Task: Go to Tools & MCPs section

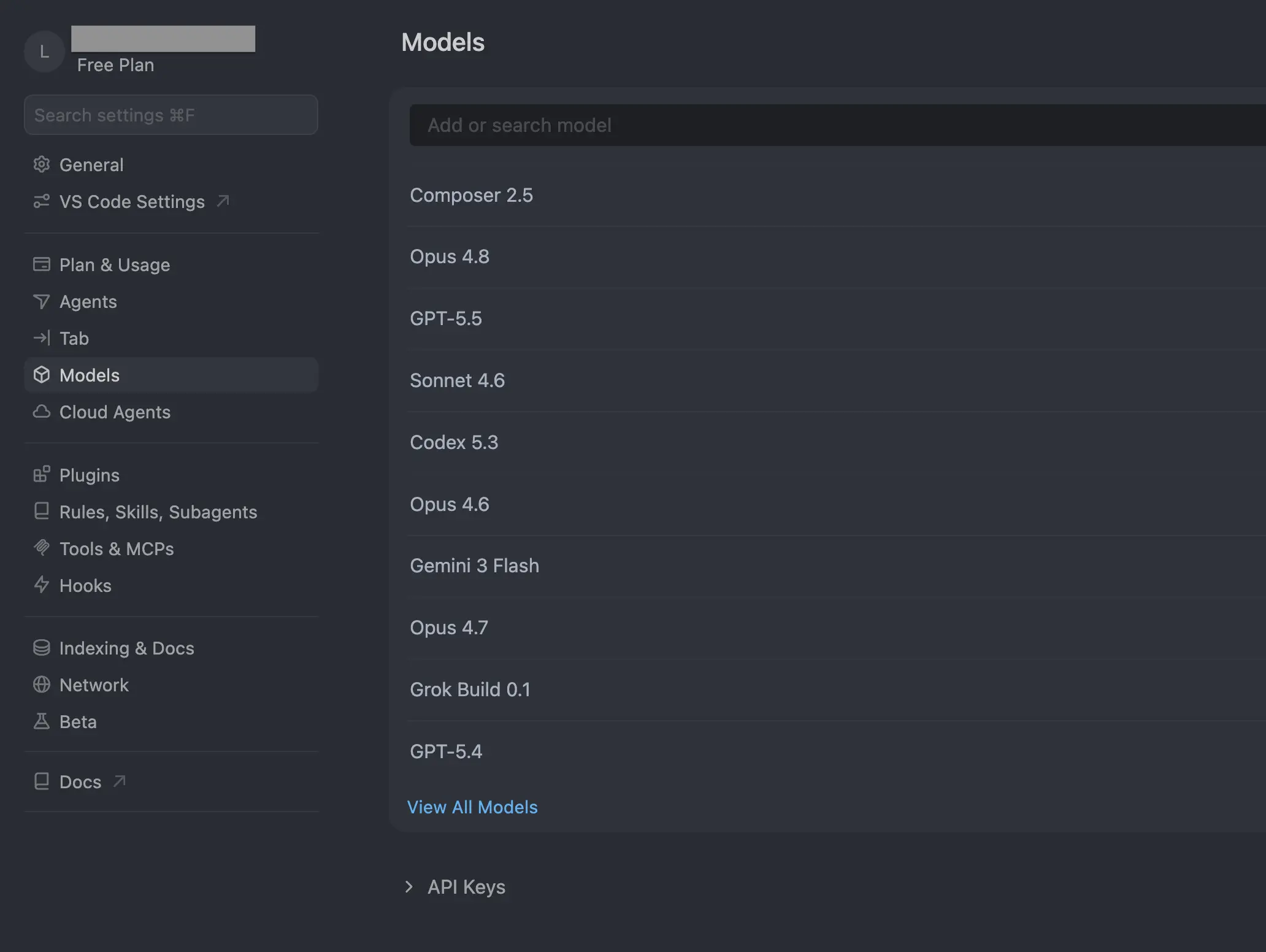Action: 171,548
